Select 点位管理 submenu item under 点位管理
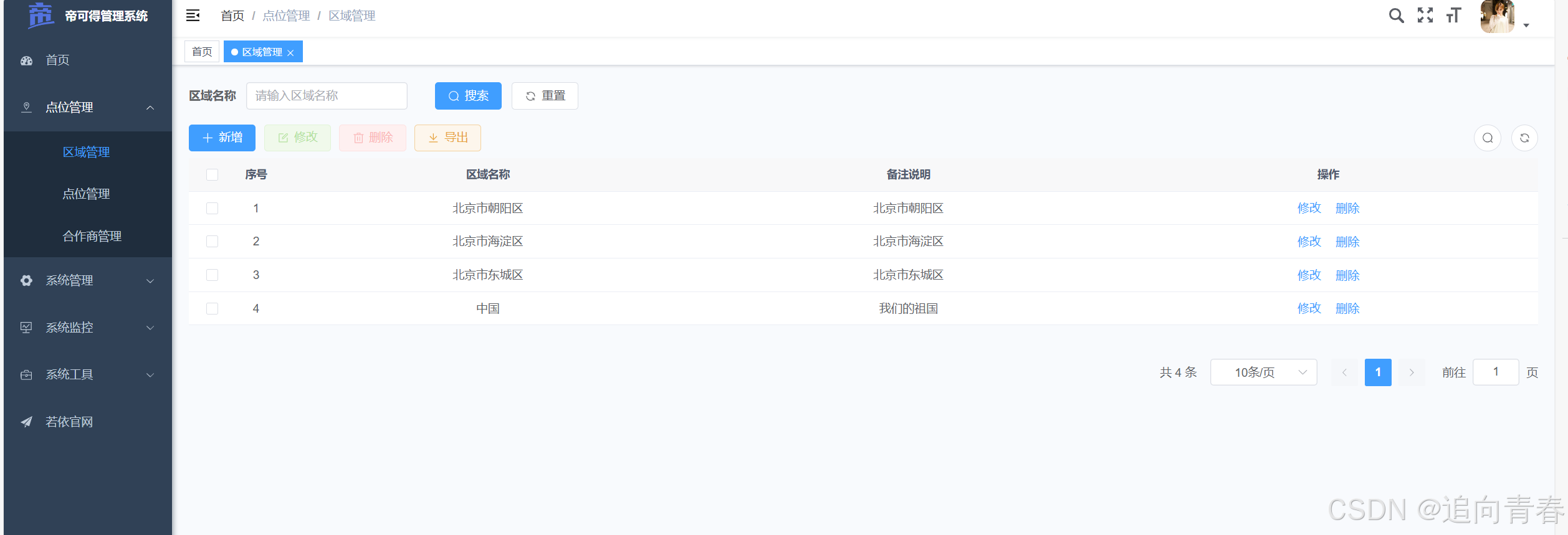Viewport: 1568px width, 535px height. (x=86, y=194)
